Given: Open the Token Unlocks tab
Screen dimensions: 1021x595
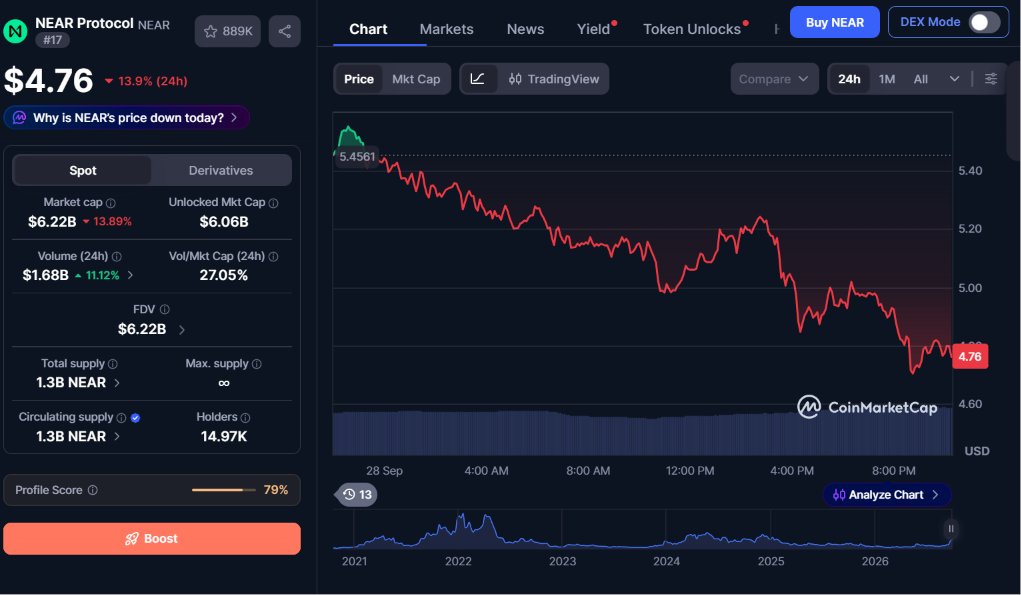Looking at the screenshot, I should click(x=692, y=29).
